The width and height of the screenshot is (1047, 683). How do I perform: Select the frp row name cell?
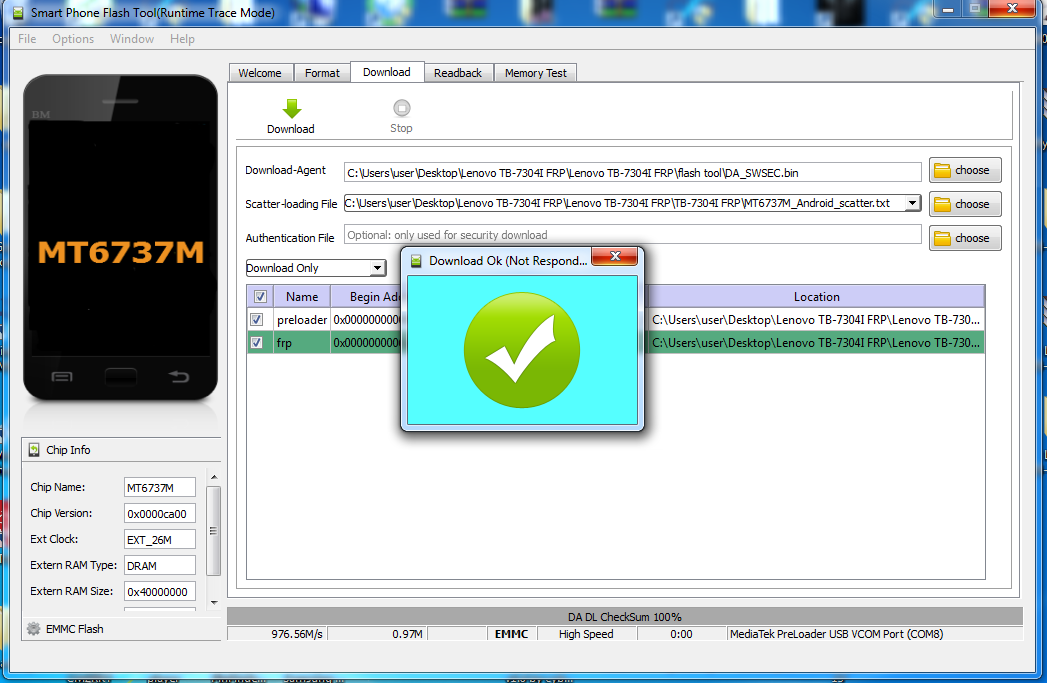click(302, 343)
